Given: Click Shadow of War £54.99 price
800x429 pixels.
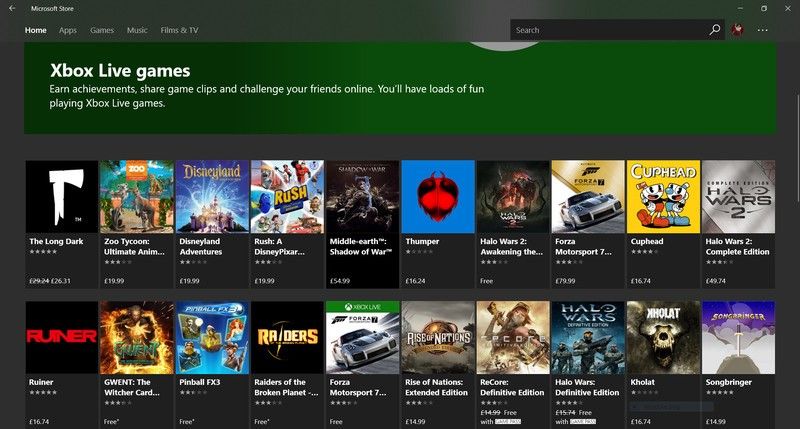Looking at the screenshot, I should coord(339,281).
